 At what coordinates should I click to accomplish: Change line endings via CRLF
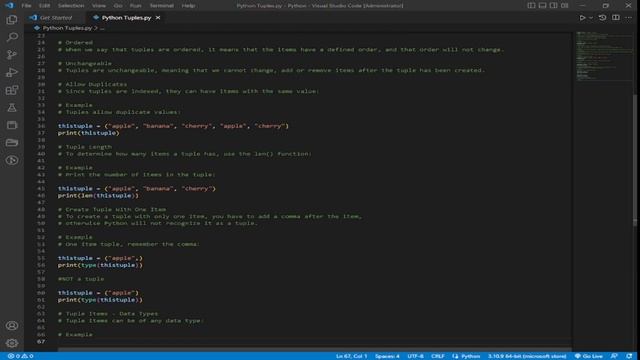click(x=438, y=356)
